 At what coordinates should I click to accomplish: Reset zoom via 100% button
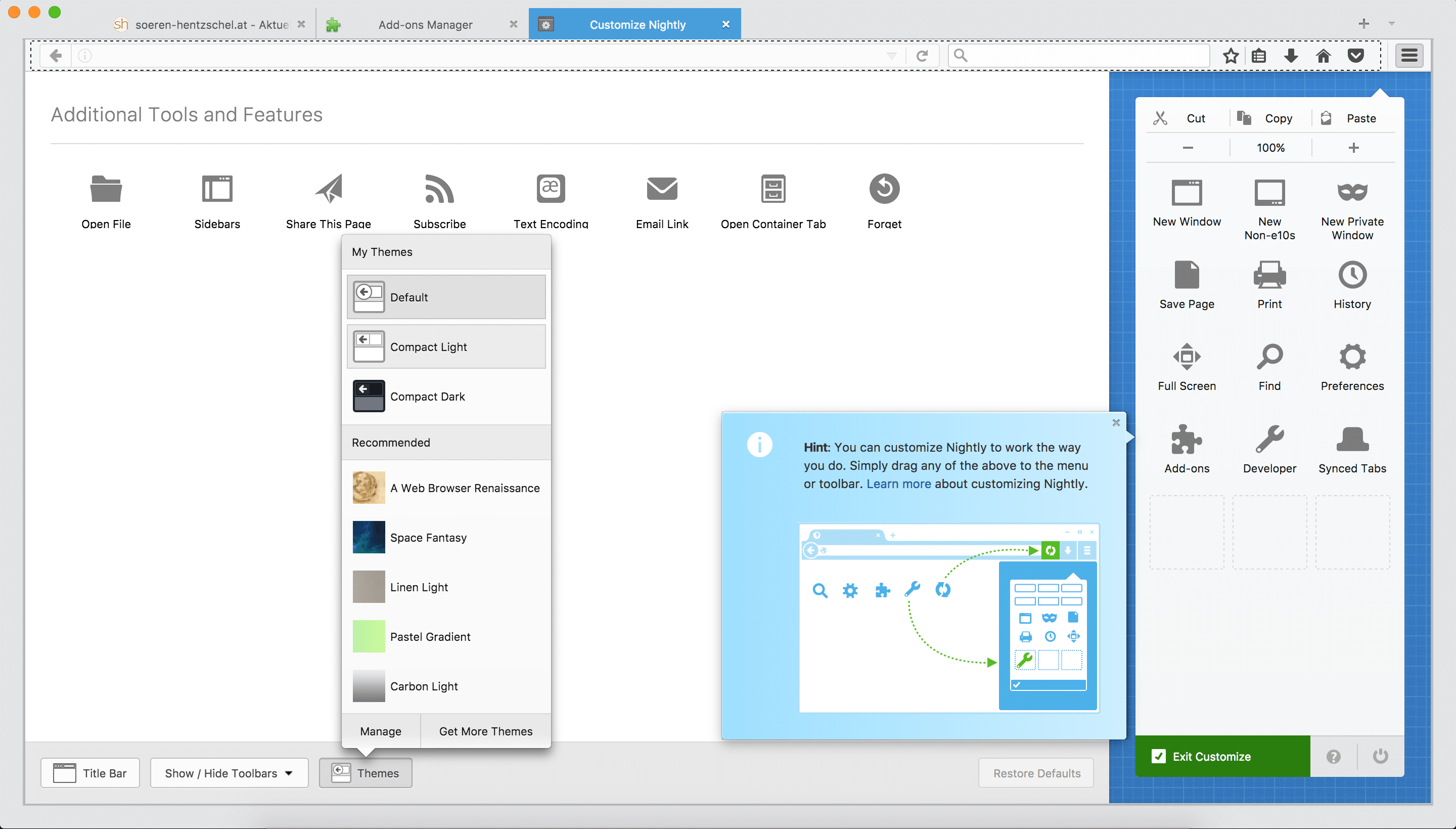point(1270,148)
